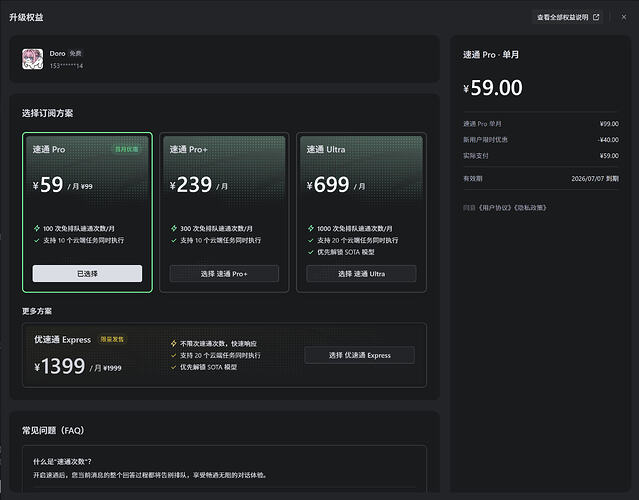Click the checkmark beside Express's 优先解锁 SOTA 模型

pos(174,367)
